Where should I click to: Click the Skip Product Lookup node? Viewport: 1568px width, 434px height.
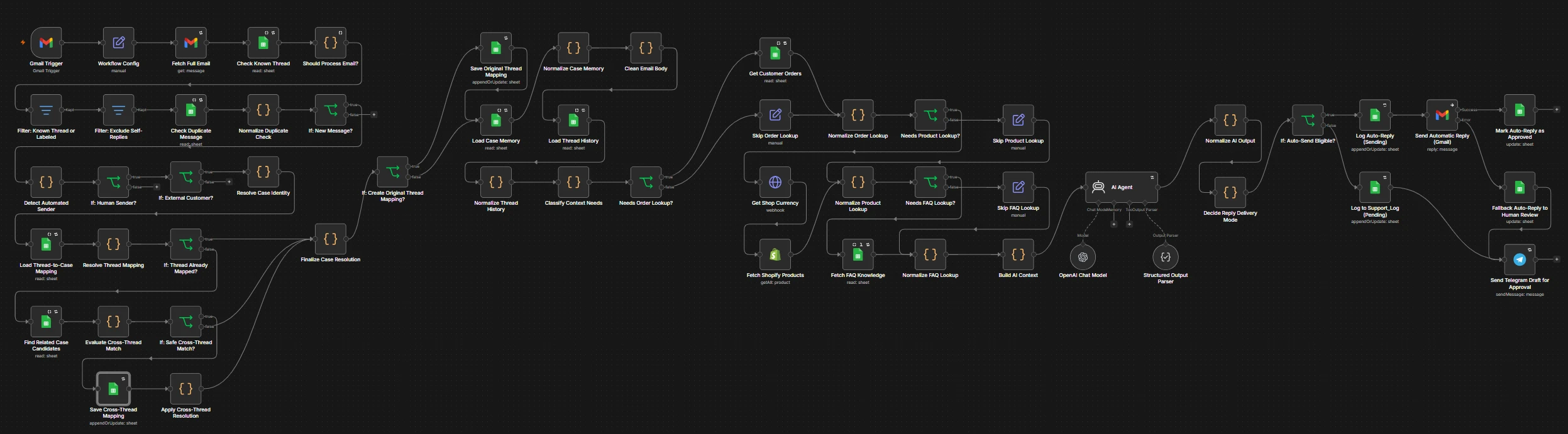pos(1018,120)
